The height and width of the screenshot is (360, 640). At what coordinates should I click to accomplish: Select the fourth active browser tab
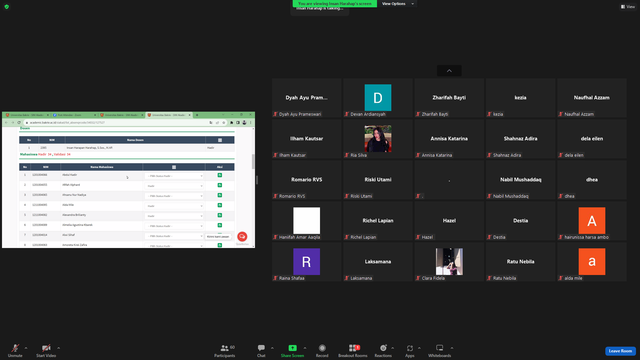(x=169, y=115)
